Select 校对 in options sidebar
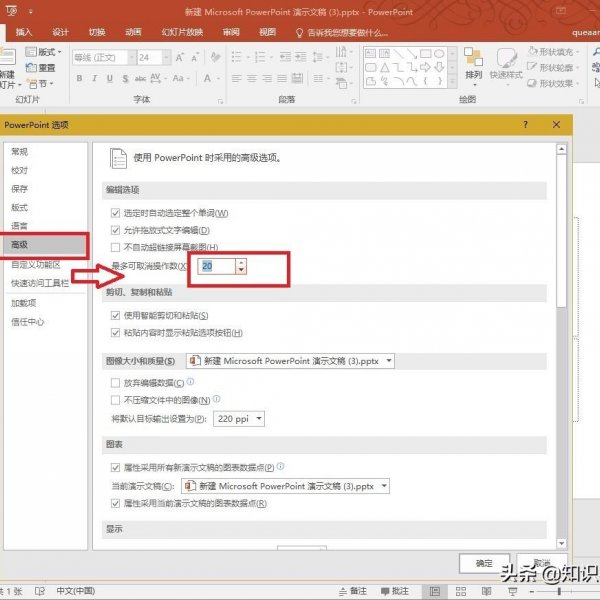This screenshot has width=600, height=600. coord(20,170)
